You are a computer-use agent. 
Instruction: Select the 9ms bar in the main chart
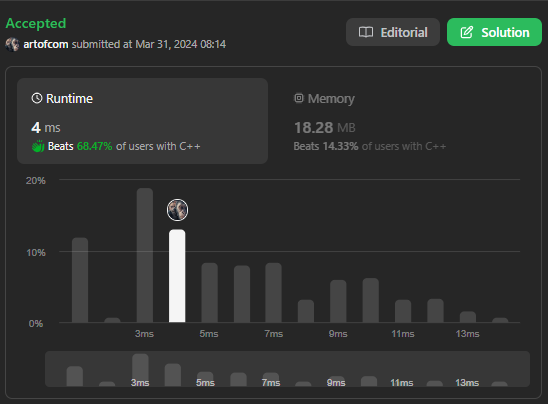[x=338, y=301]
